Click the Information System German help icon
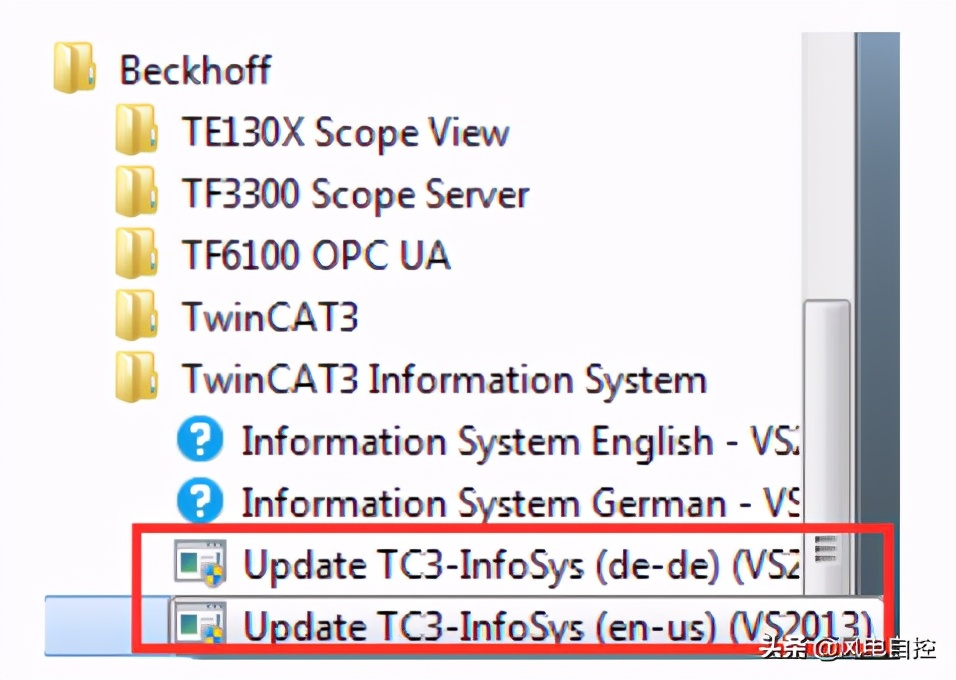The width and height of the screenshot is (956, 680). click(x=200, y=501)
